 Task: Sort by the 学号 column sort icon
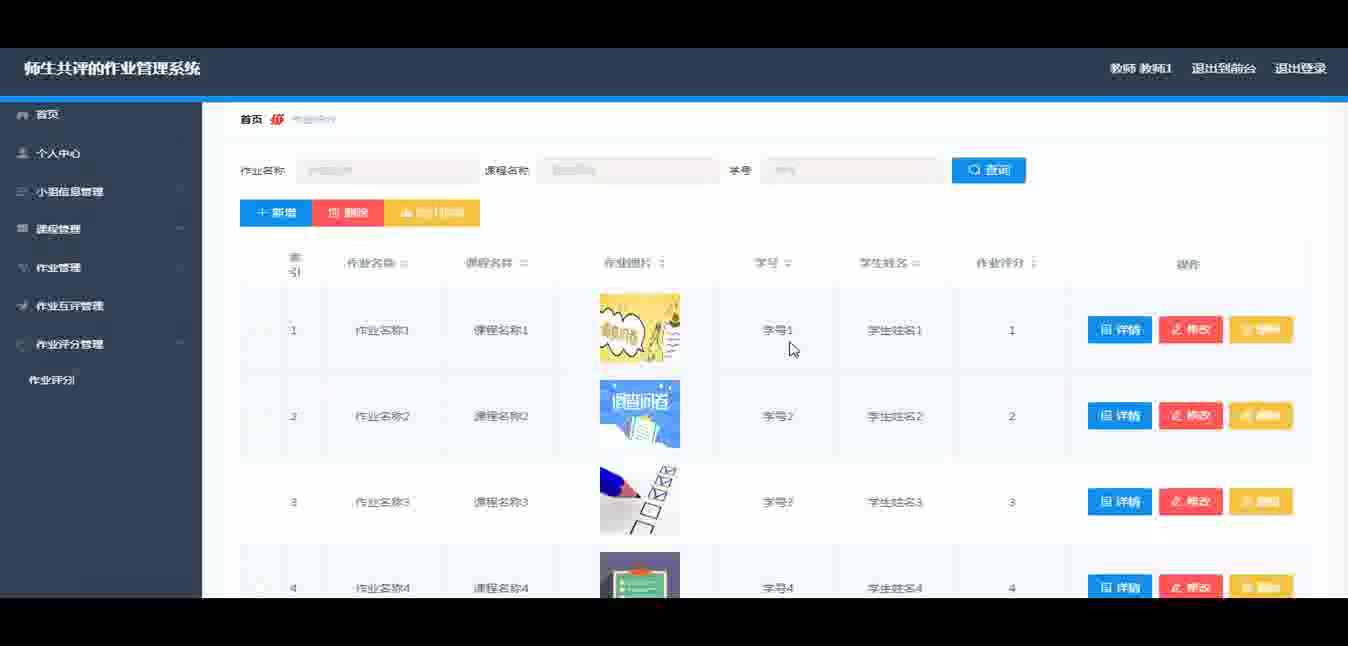788,264
